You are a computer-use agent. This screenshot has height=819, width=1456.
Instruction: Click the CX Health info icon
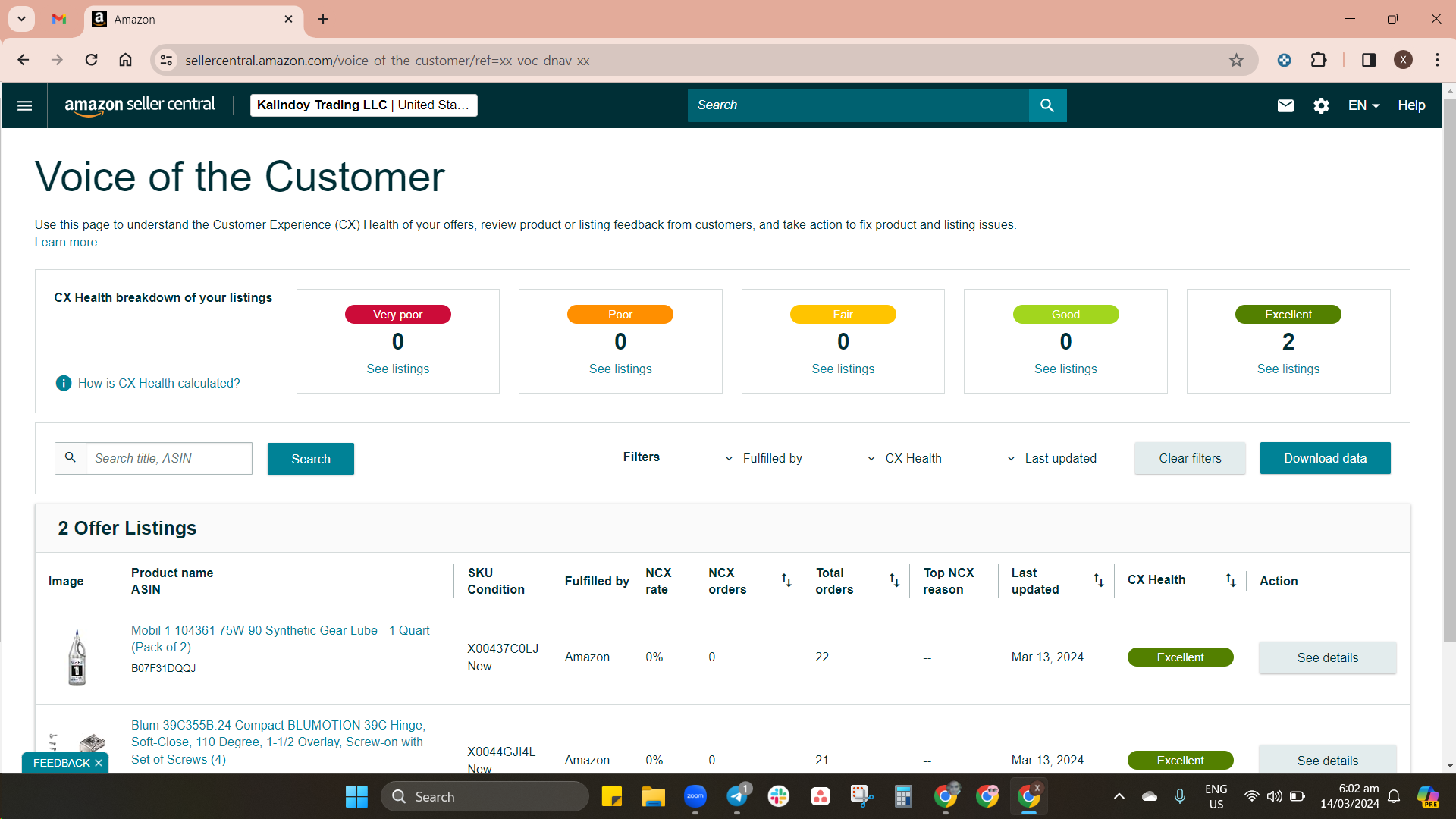[x=64, y=383]
